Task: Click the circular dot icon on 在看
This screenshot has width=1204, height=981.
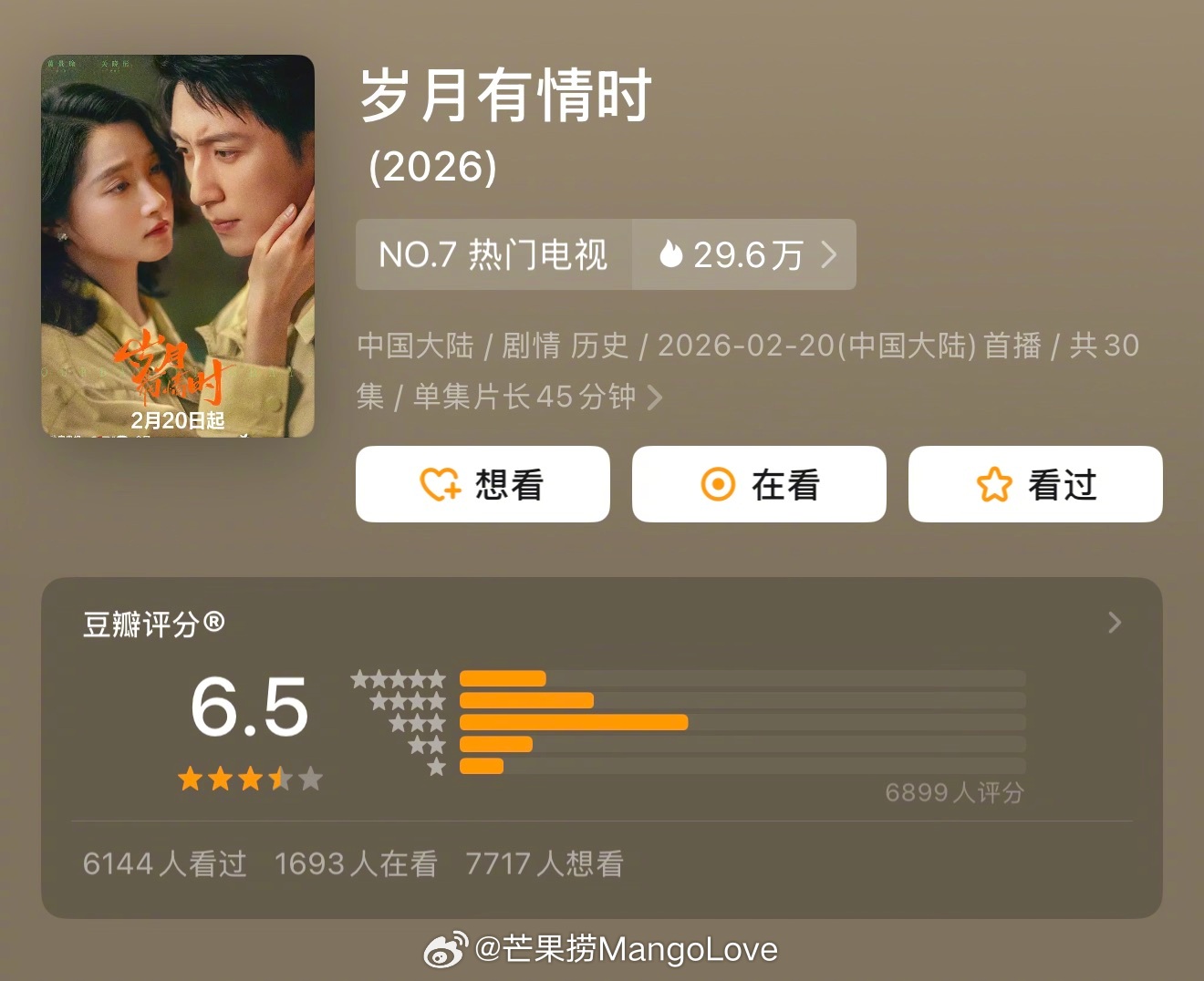Action: point(718,484)
